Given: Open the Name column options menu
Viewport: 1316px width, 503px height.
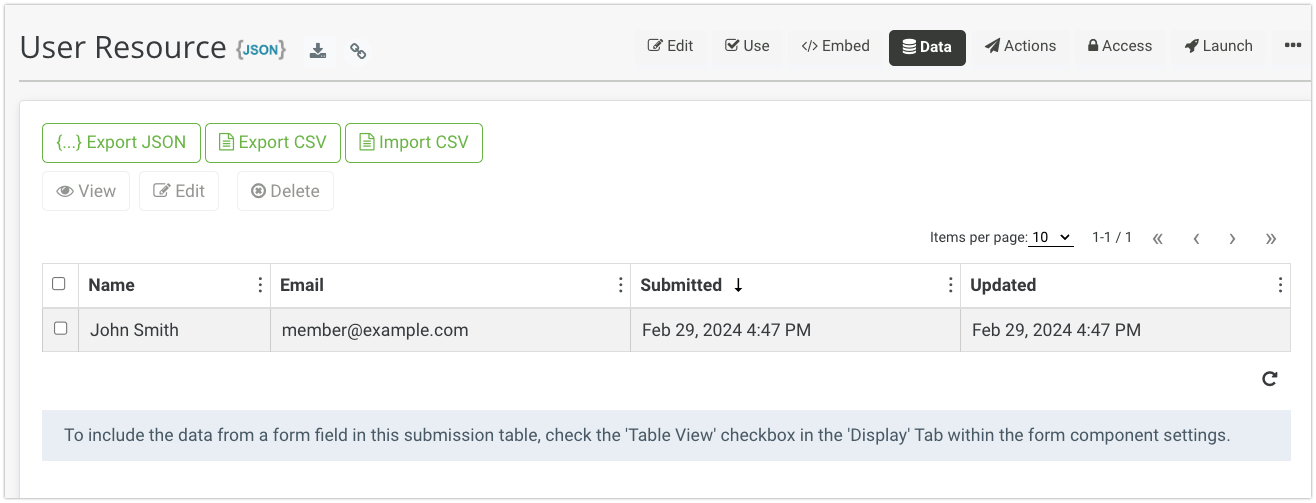Looking at the screenshot, I should point(261,285).
